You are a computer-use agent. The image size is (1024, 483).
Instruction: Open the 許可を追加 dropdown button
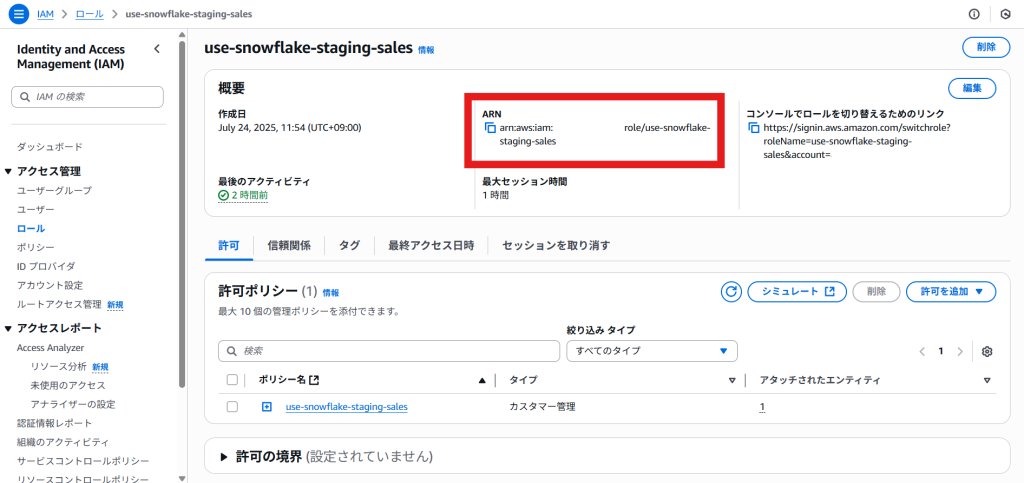pyautogui.click(x=951, y=292)
